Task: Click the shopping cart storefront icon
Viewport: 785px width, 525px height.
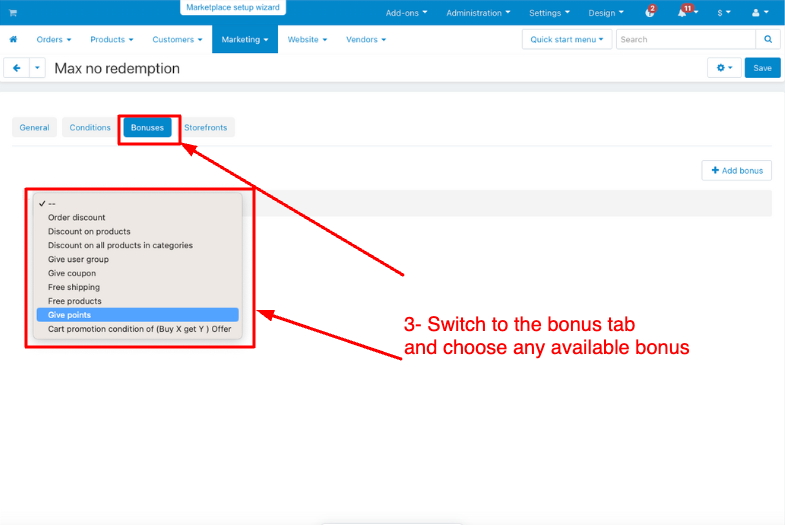Action: (13, 13)
